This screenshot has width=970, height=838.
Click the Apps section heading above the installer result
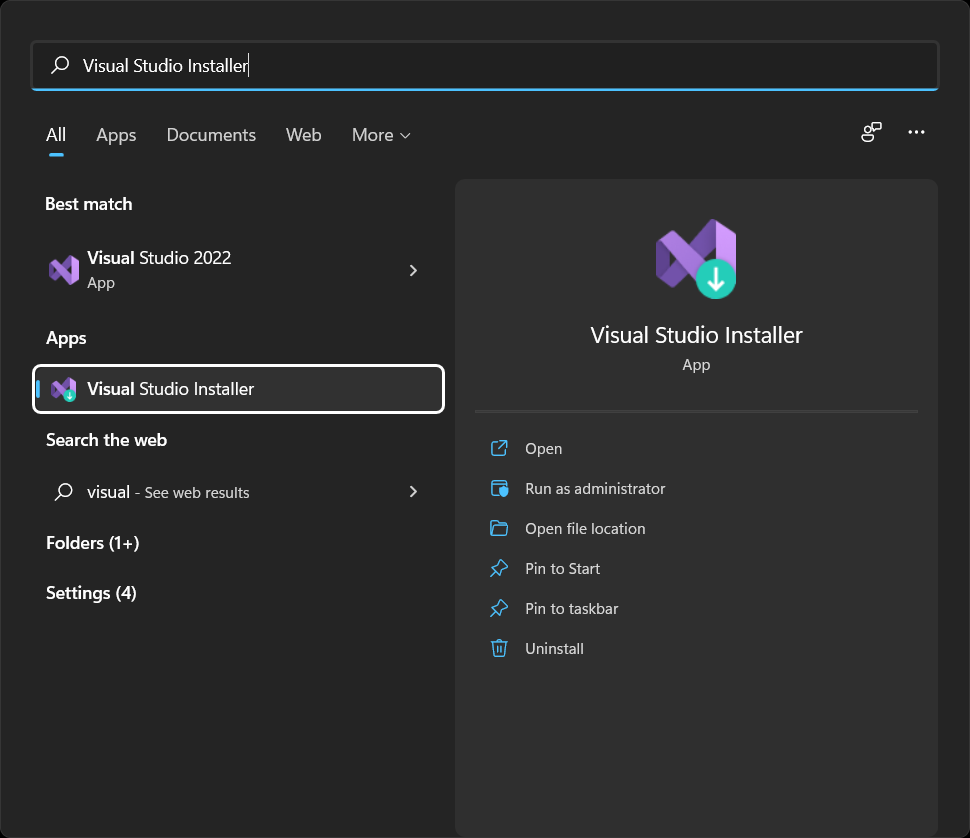pos(66,338)
